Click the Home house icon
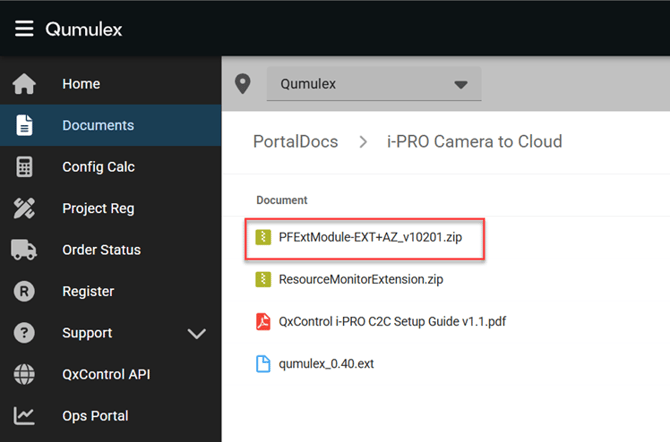This screenshot has width=670, height=442. (x=24, y=84)
